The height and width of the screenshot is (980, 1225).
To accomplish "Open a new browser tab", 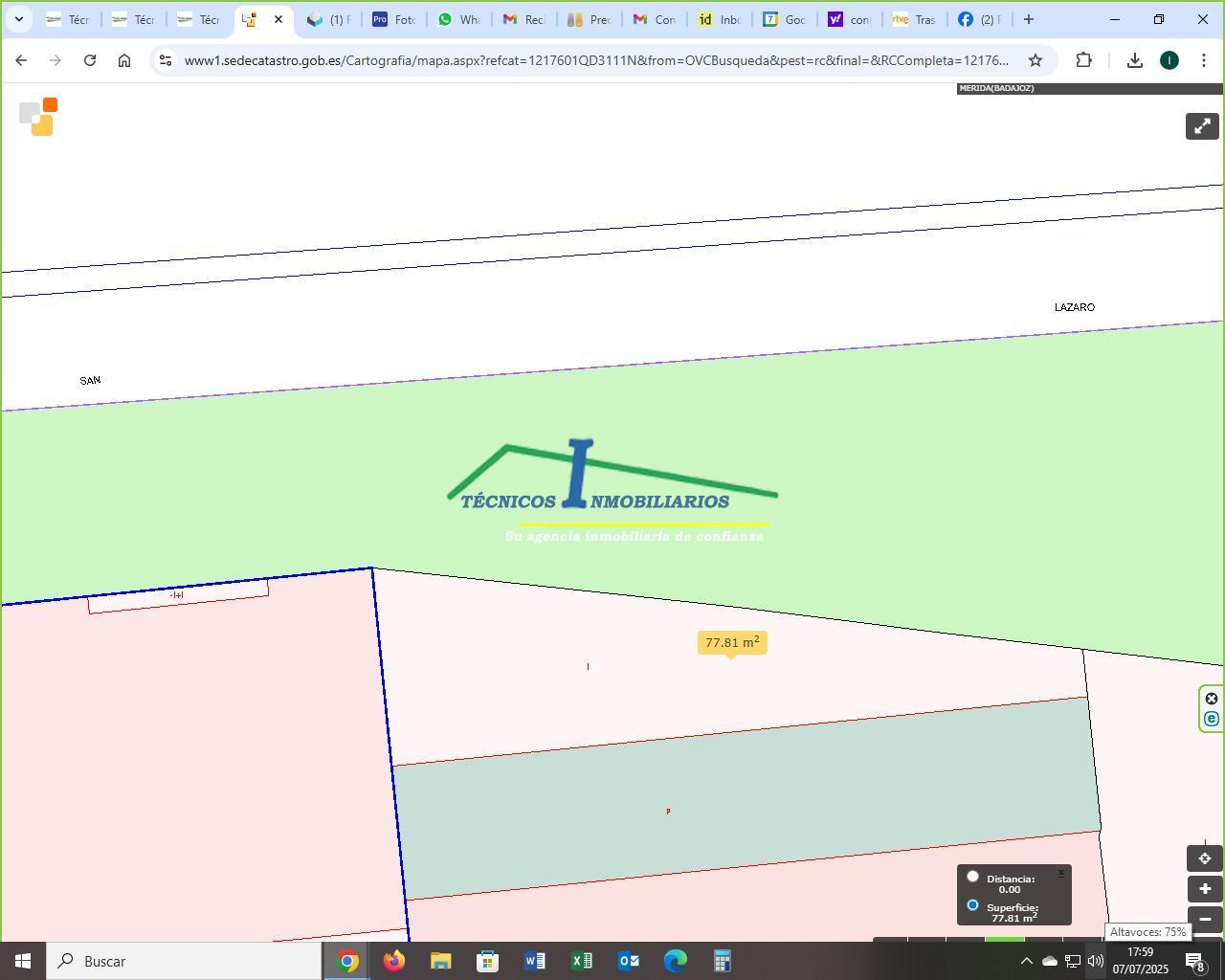I will (x=1029, y=19).
